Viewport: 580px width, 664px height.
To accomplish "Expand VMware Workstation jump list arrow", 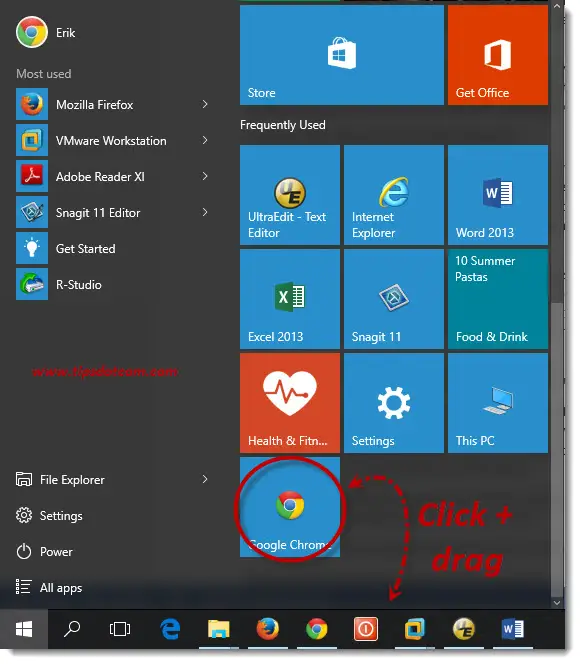I will [205, 140].
